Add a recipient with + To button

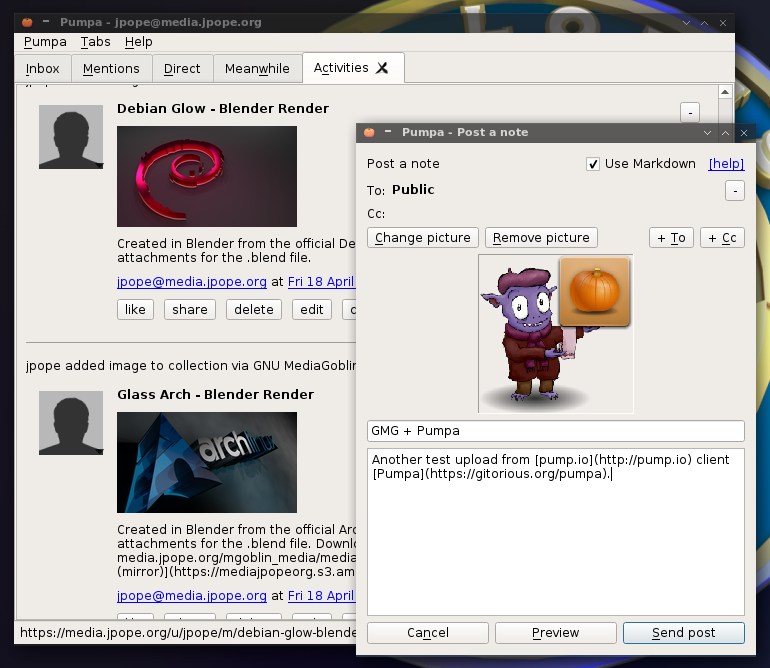671,238
